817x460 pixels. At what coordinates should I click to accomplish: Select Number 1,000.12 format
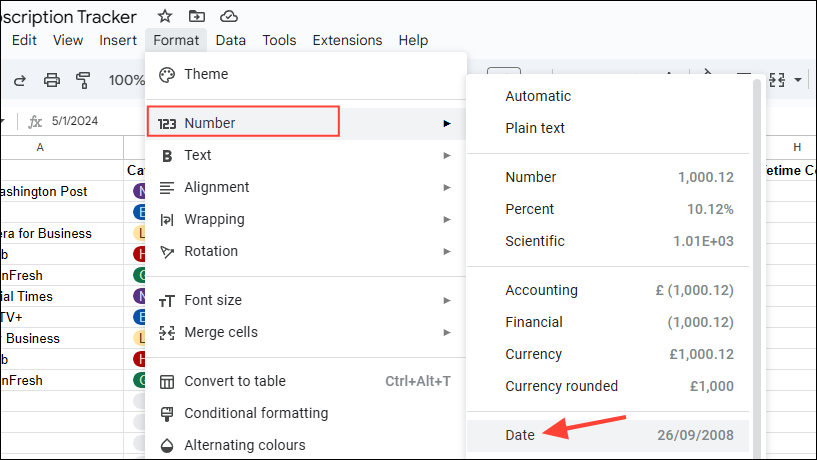pyautogui.click(x=608, y=177)
